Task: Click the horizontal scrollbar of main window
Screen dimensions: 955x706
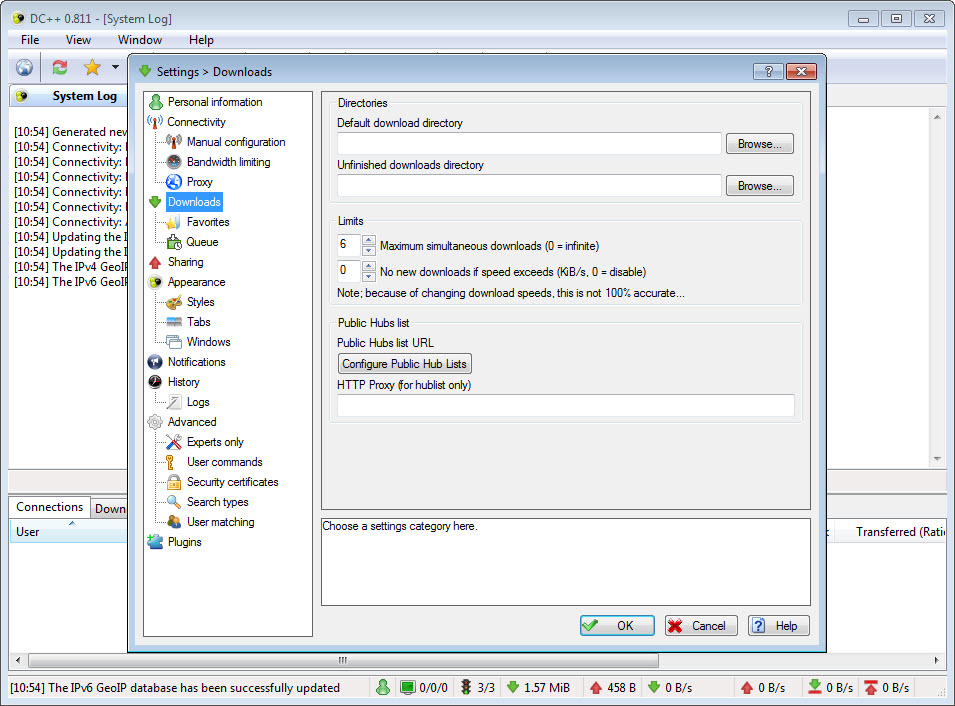Action: point(344,660)
